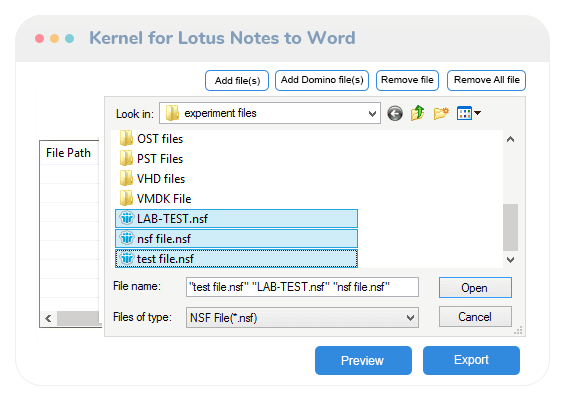Click the OST files folder icon
565x401 pixels.
coord(126,139)
